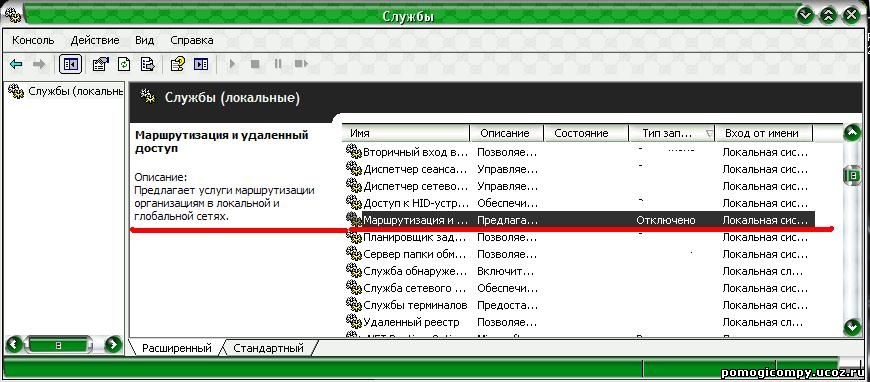Click the gear icon of Служба обнаружения row
The image size is (870, 382).
(x=354, y=271)
